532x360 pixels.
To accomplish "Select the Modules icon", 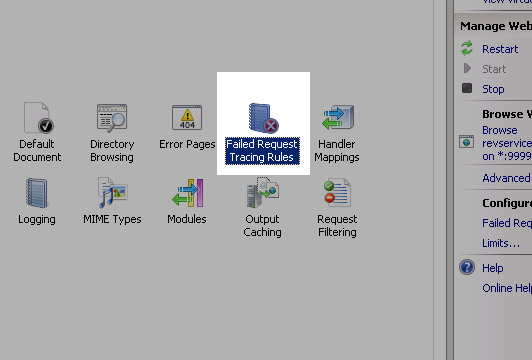I will pyautogui.click(x=187, y=193).
